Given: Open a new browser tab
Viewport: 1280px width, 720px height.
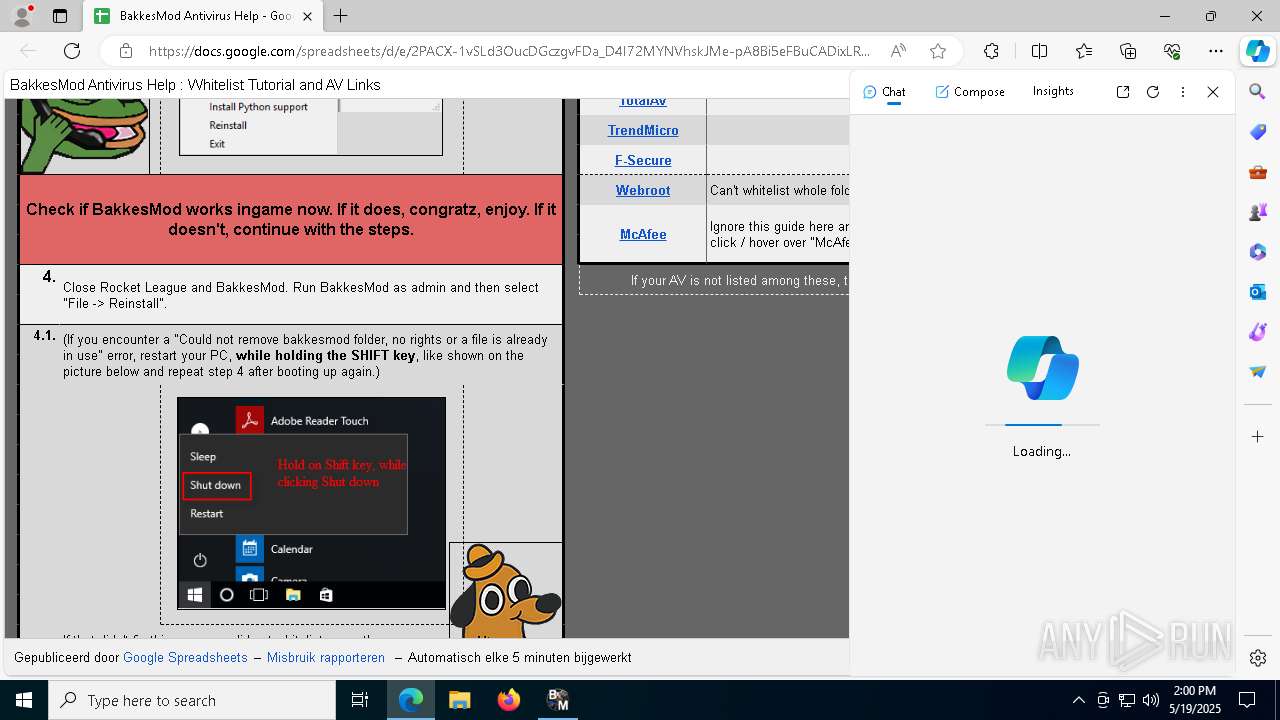Looking at the screenshot, I should [x=341, y=16].
